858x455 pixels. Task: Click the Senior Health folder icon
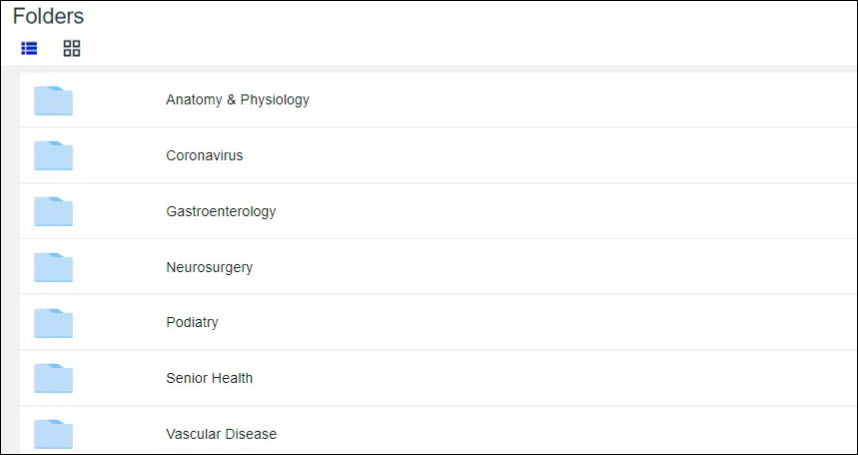click(53, 378)
